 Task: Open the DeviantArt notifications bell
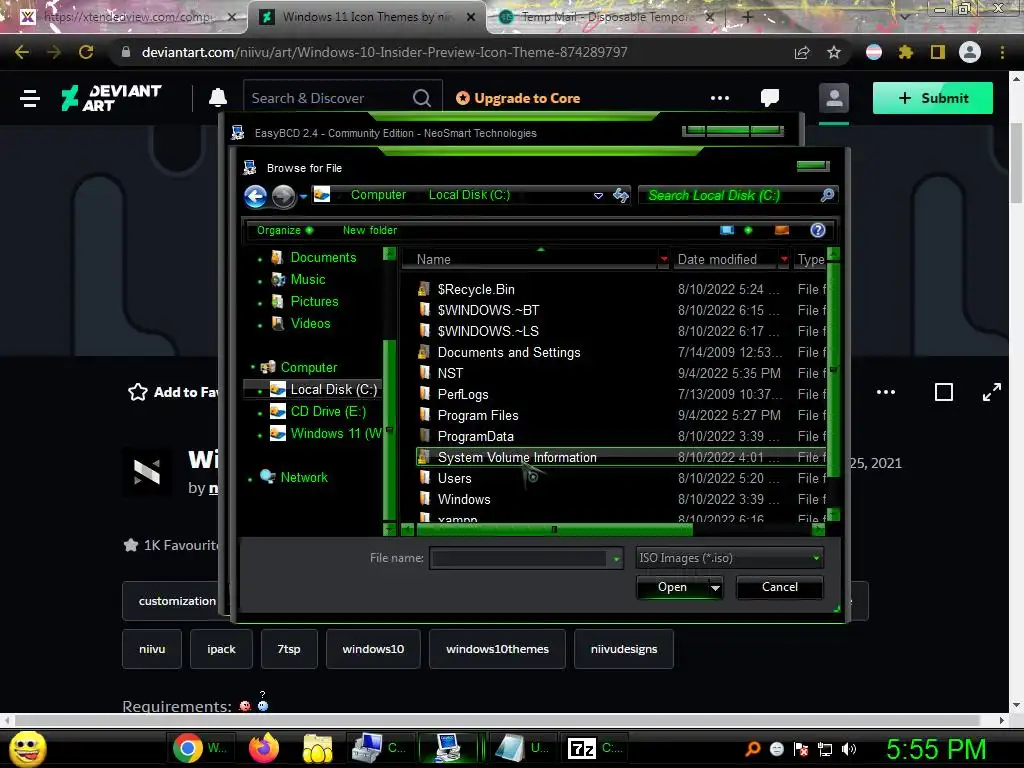[x=217, y=98]
